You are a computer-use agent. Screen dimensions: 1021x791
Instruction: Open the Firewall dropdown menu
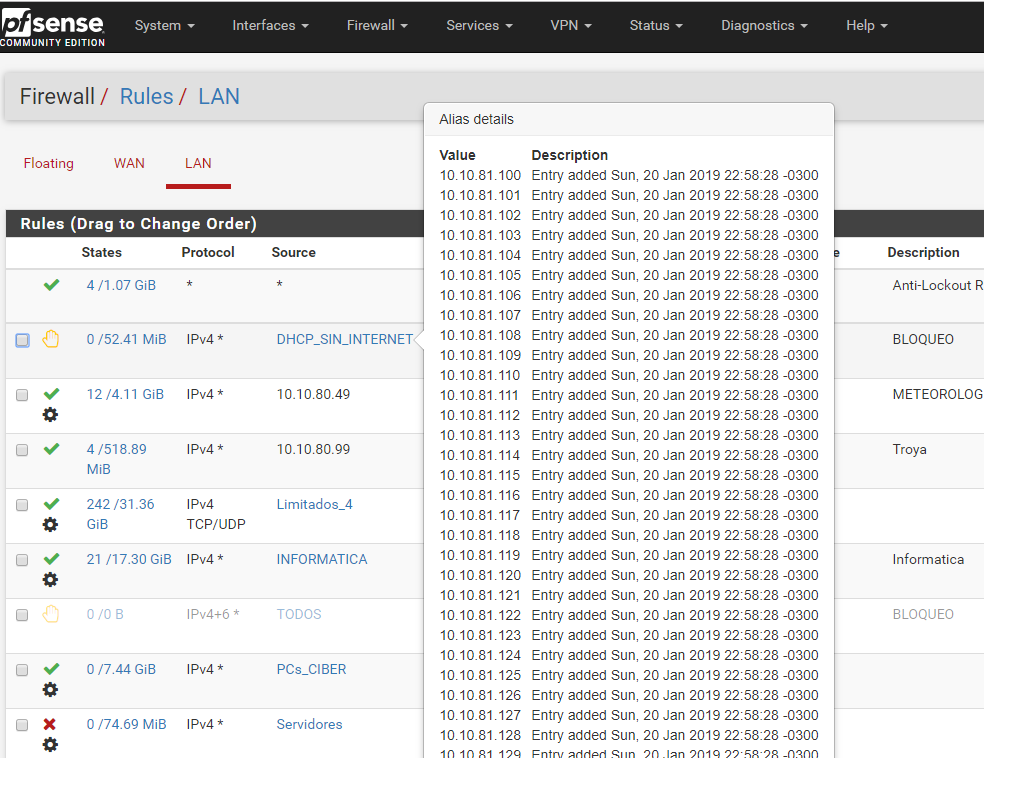[x=378, y=26]
